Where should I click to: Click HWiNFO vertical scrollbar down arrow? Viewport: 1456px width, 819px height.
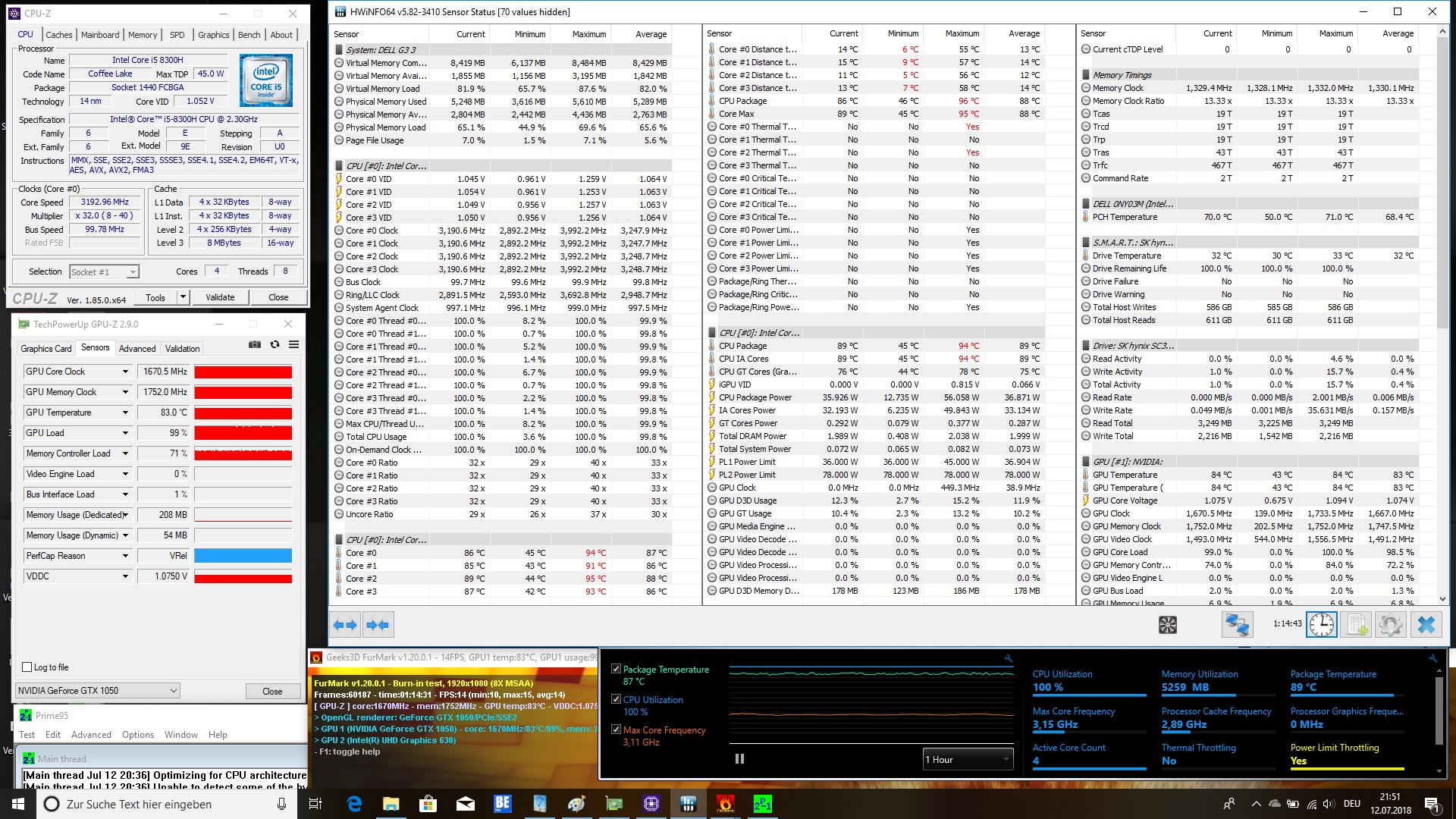tap(1442, 599)
